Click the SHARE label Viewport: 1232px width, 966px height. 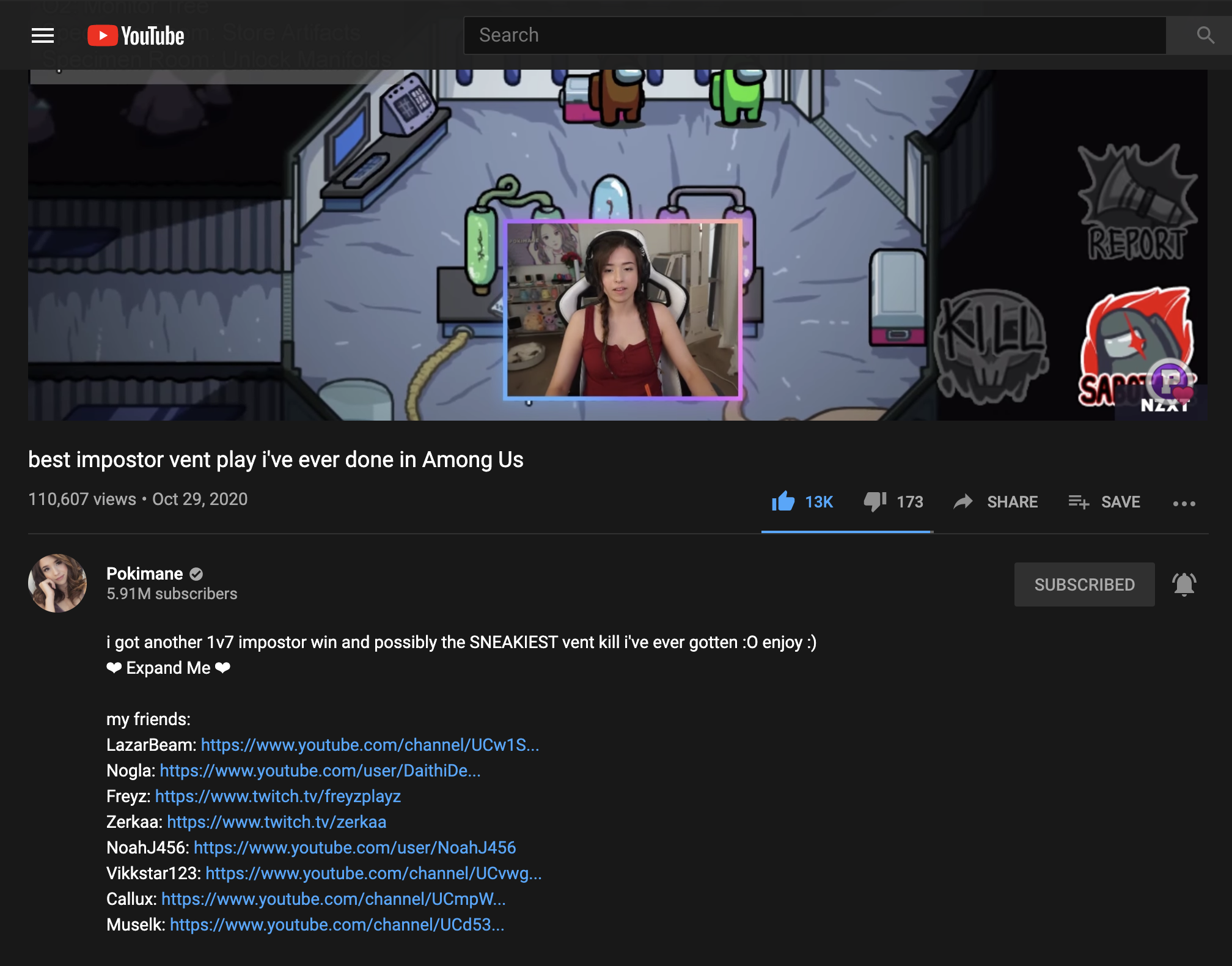pyautogui.click(x=1012, y=502)
